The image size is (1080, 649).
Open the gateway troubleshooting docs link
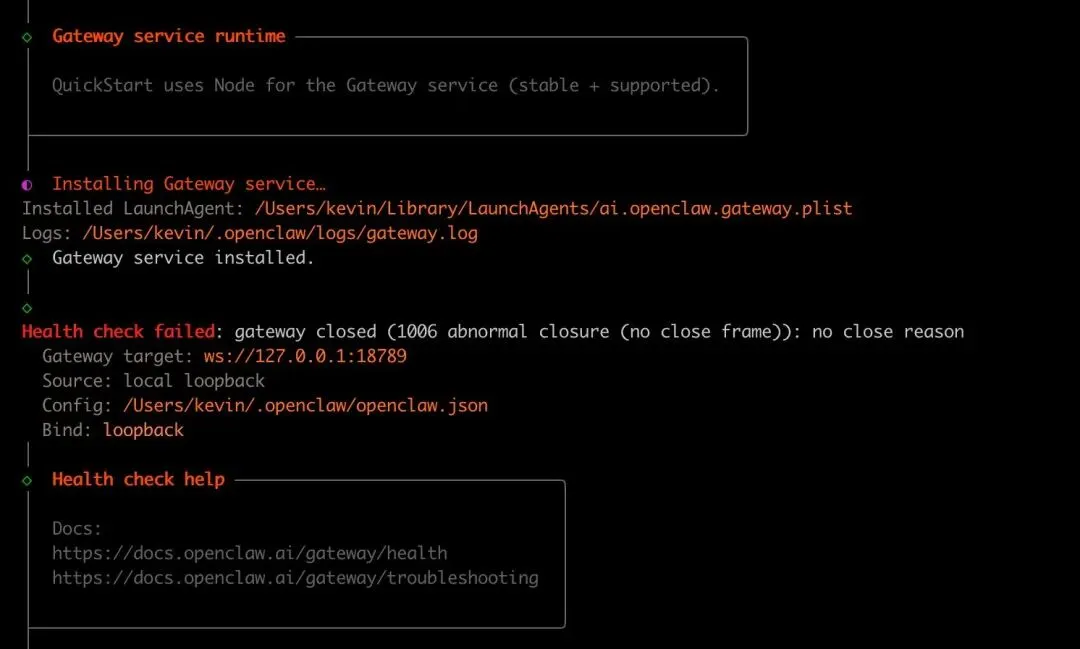pos(295,578)
